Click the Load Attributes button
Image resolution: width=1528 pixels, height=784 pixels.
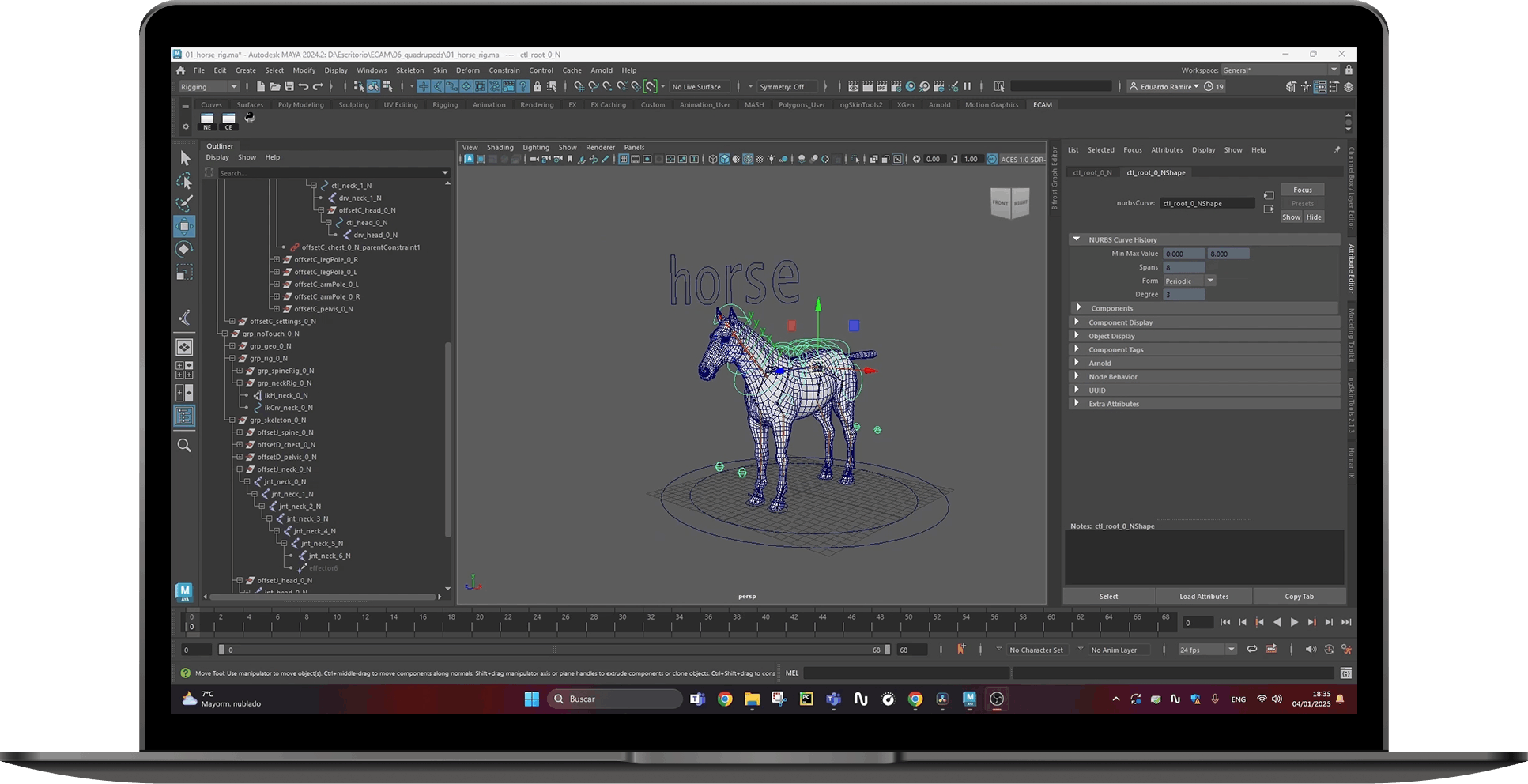coord(1204,597)
